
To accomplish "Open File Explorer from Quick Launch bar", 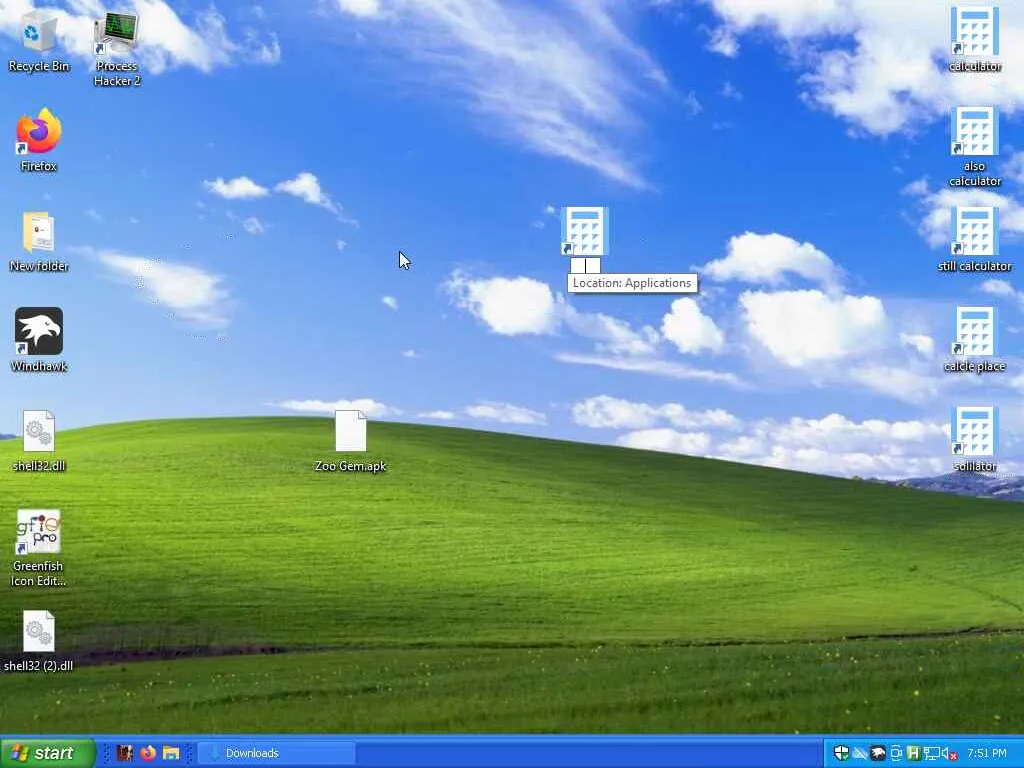I will pos(171,753).
